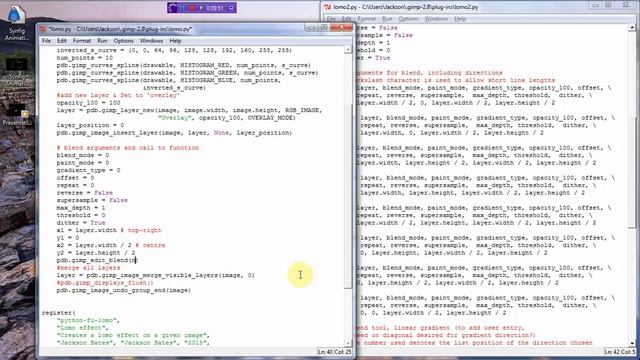Image resolution: width=640 pixels, height=360 pixels.
Task: Open File menu in lomo.py window
Action: pyautogui.click(x=46, y=41)
